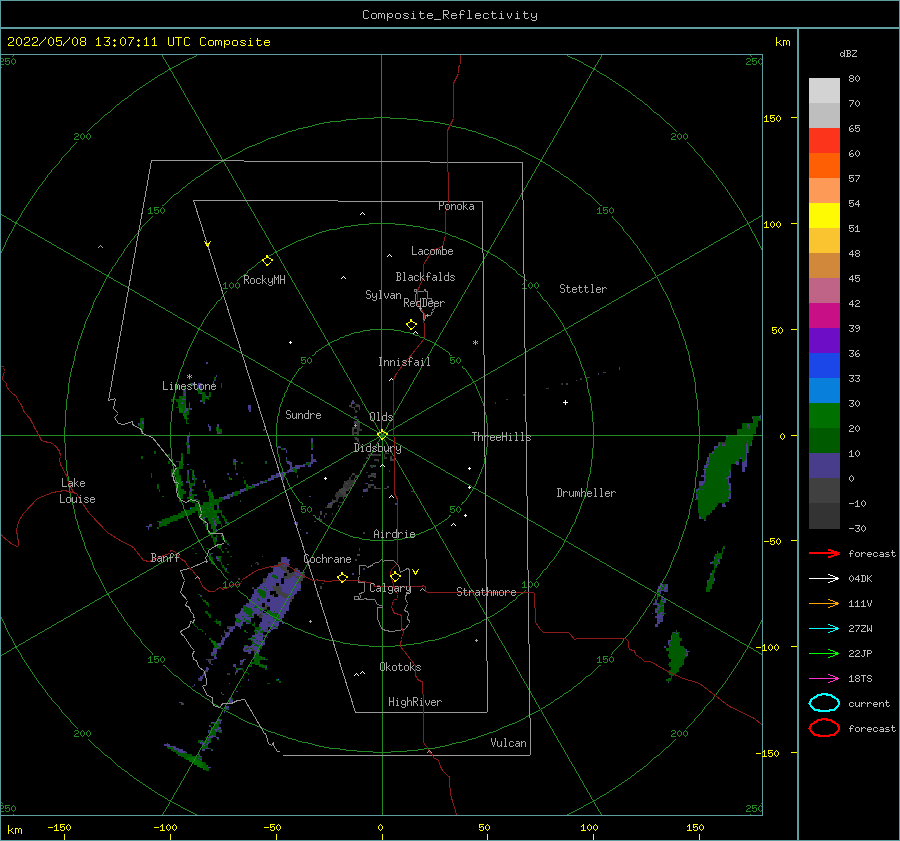Image resolution: width=900 pixels, height=841 pixels.
Task: Click the large green echo east of Drumheller
Action: 717,476
